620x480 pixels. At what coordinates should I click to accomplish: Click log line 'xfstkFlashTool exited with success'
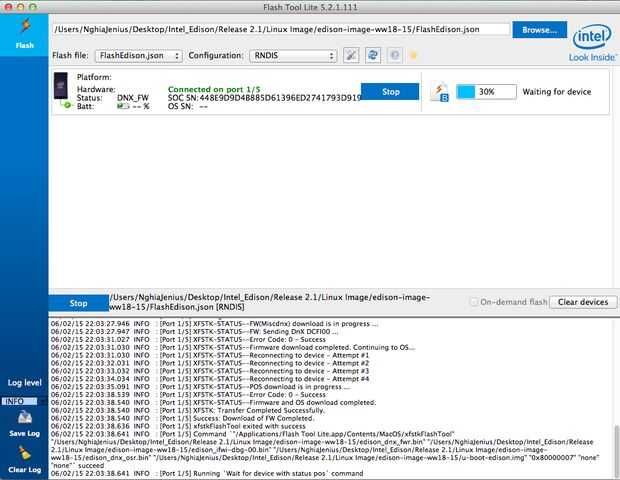click(178, 426)
